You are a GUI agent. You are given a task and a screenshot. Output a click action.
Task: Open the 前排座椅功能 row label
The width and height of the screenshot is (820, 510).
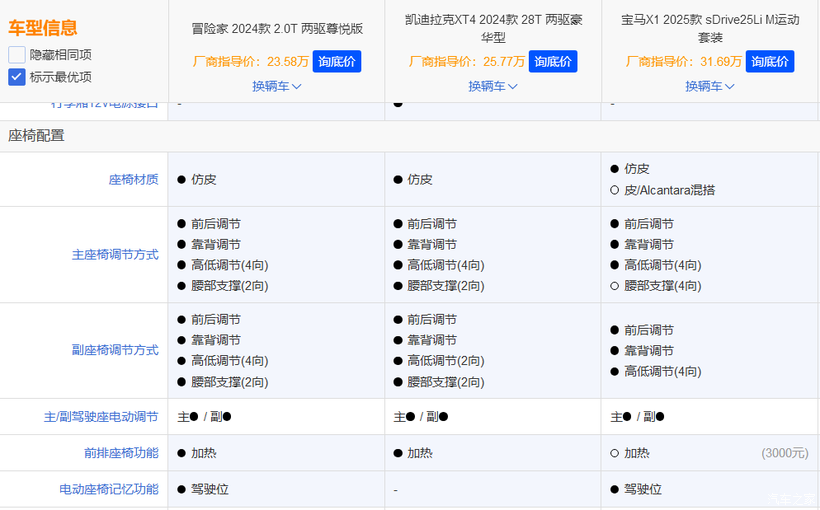tap(121, 453)
